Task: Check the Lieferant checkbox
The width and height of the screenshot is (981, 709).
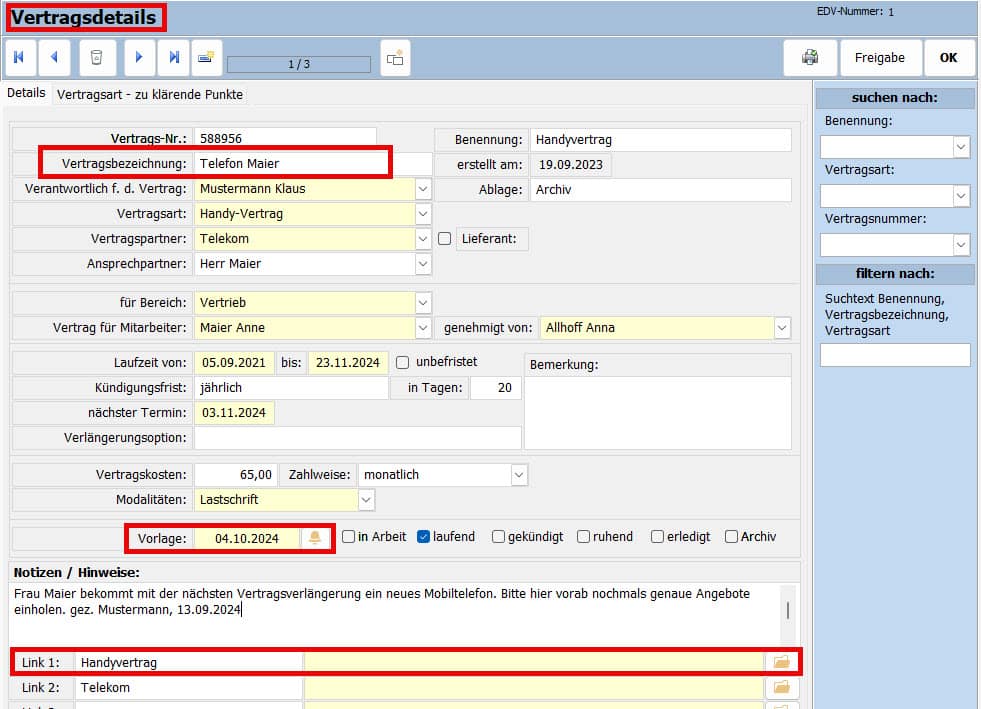Action: (x=445, y=239)
